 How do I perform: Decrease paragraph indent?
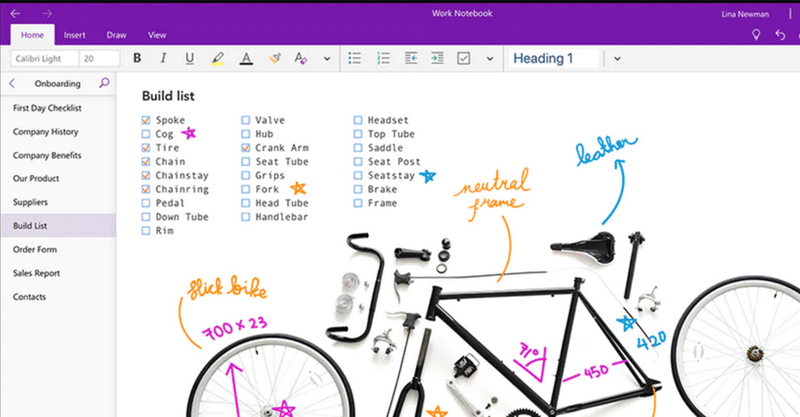pos(411,58)
